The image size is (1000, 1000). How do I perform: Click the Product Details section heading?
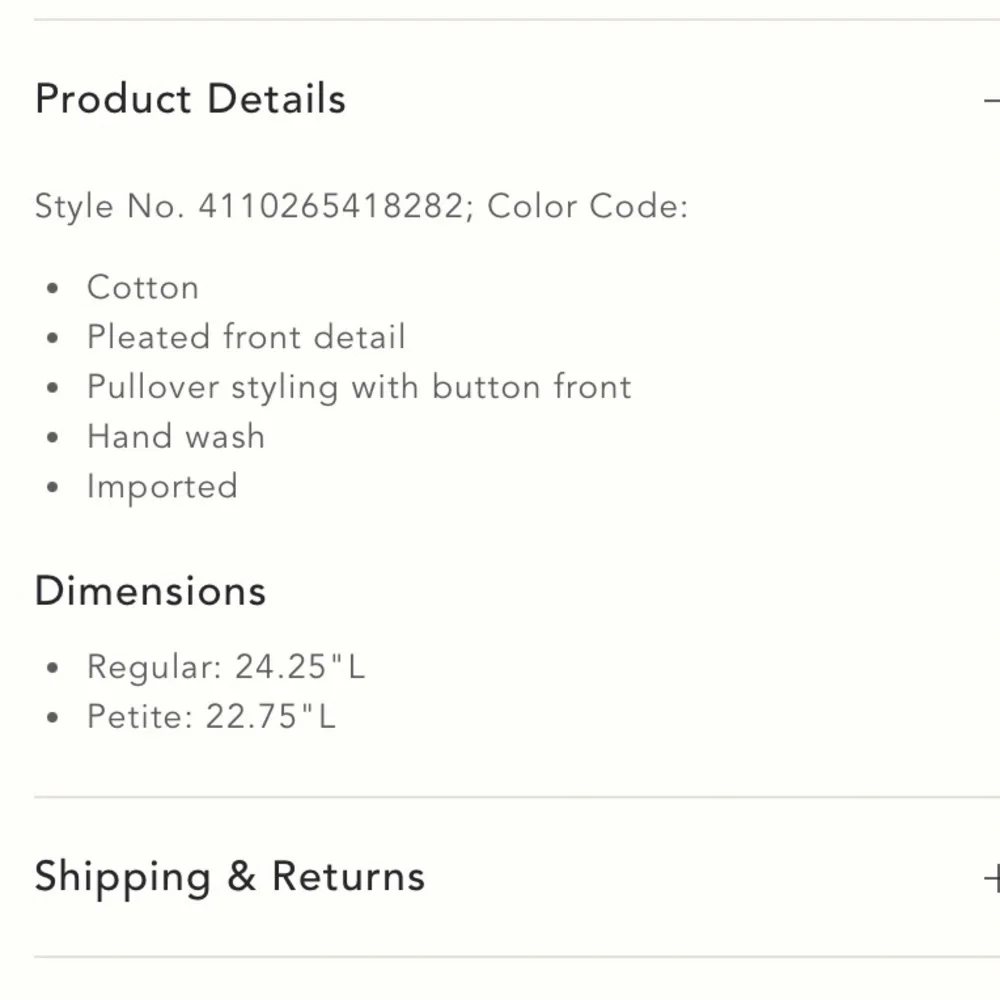pos(190,99)
